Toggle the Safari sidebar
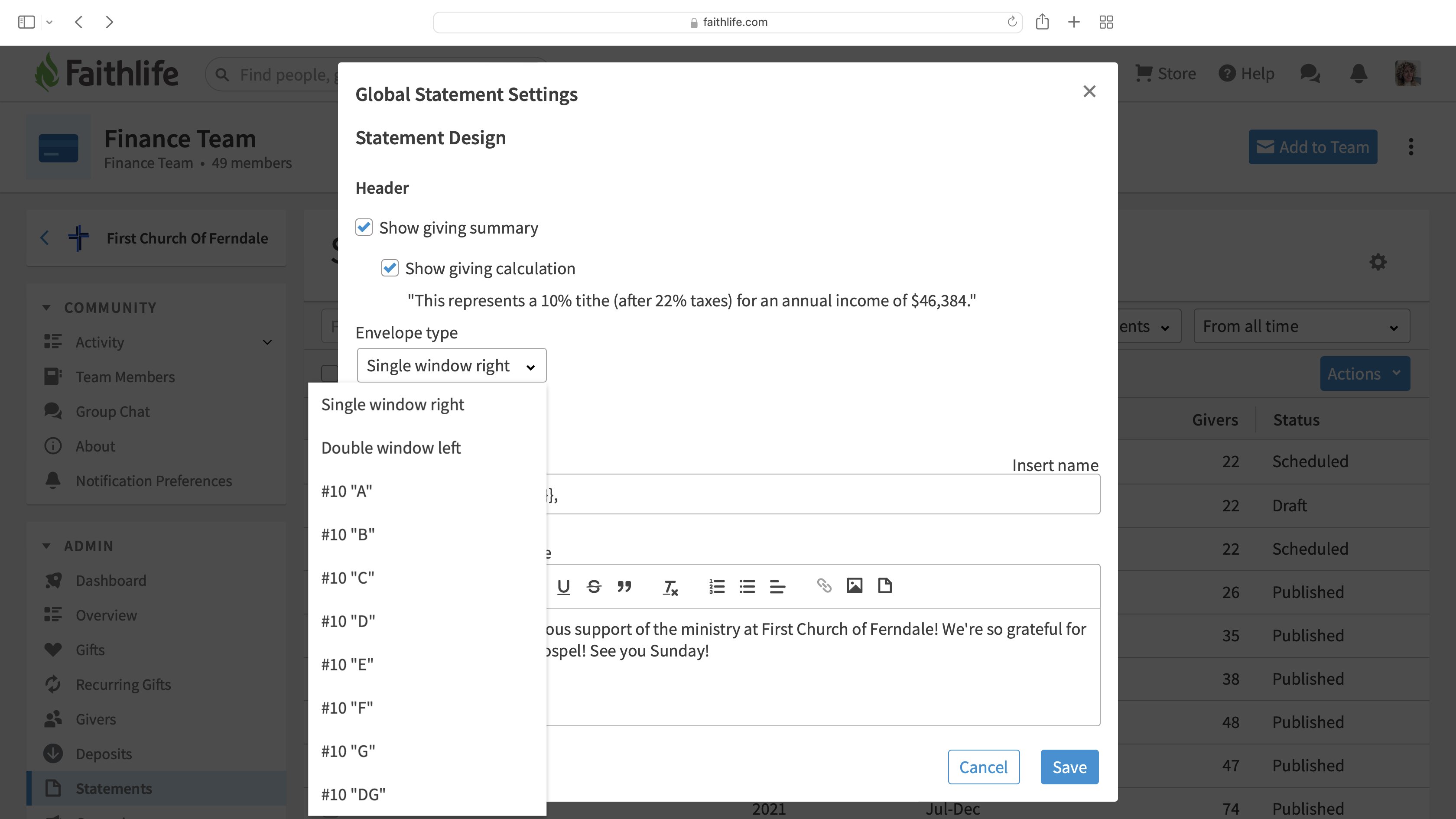The image size is (1456, 819). [x=26, y=22]
